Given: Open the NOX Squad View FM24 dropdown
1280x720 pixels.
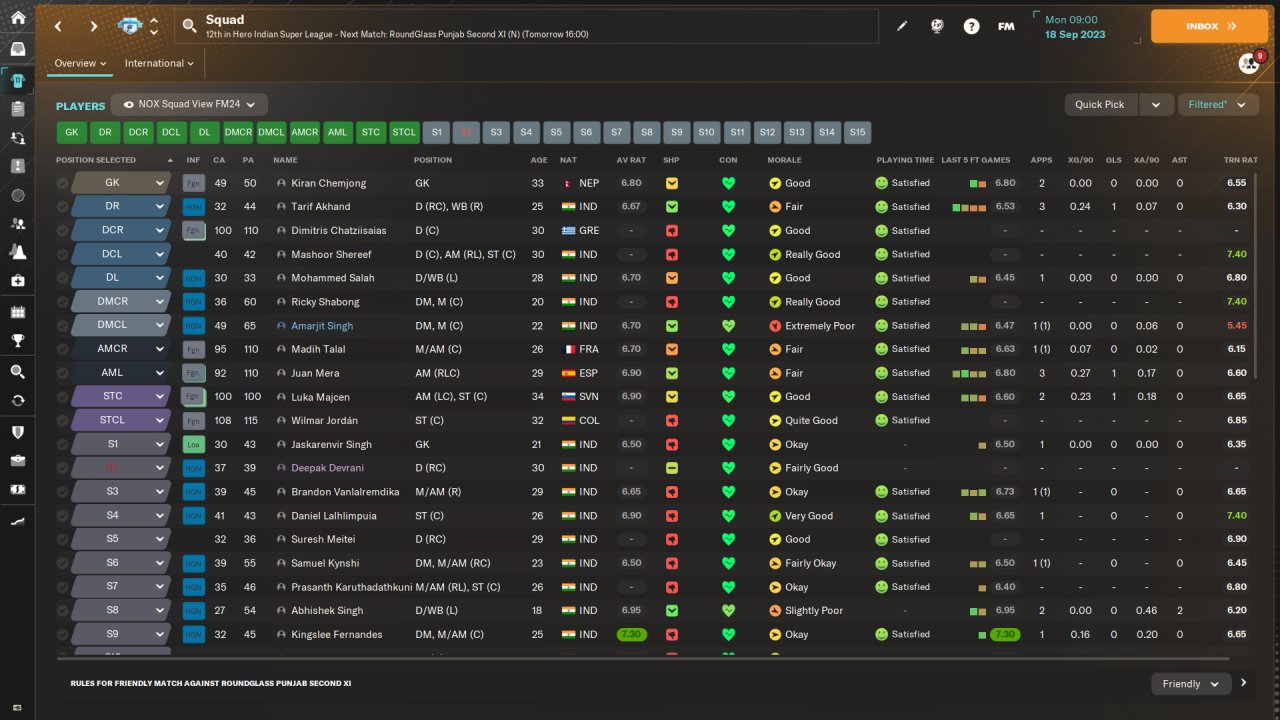Looking at the screenshot, I should 189,104.
